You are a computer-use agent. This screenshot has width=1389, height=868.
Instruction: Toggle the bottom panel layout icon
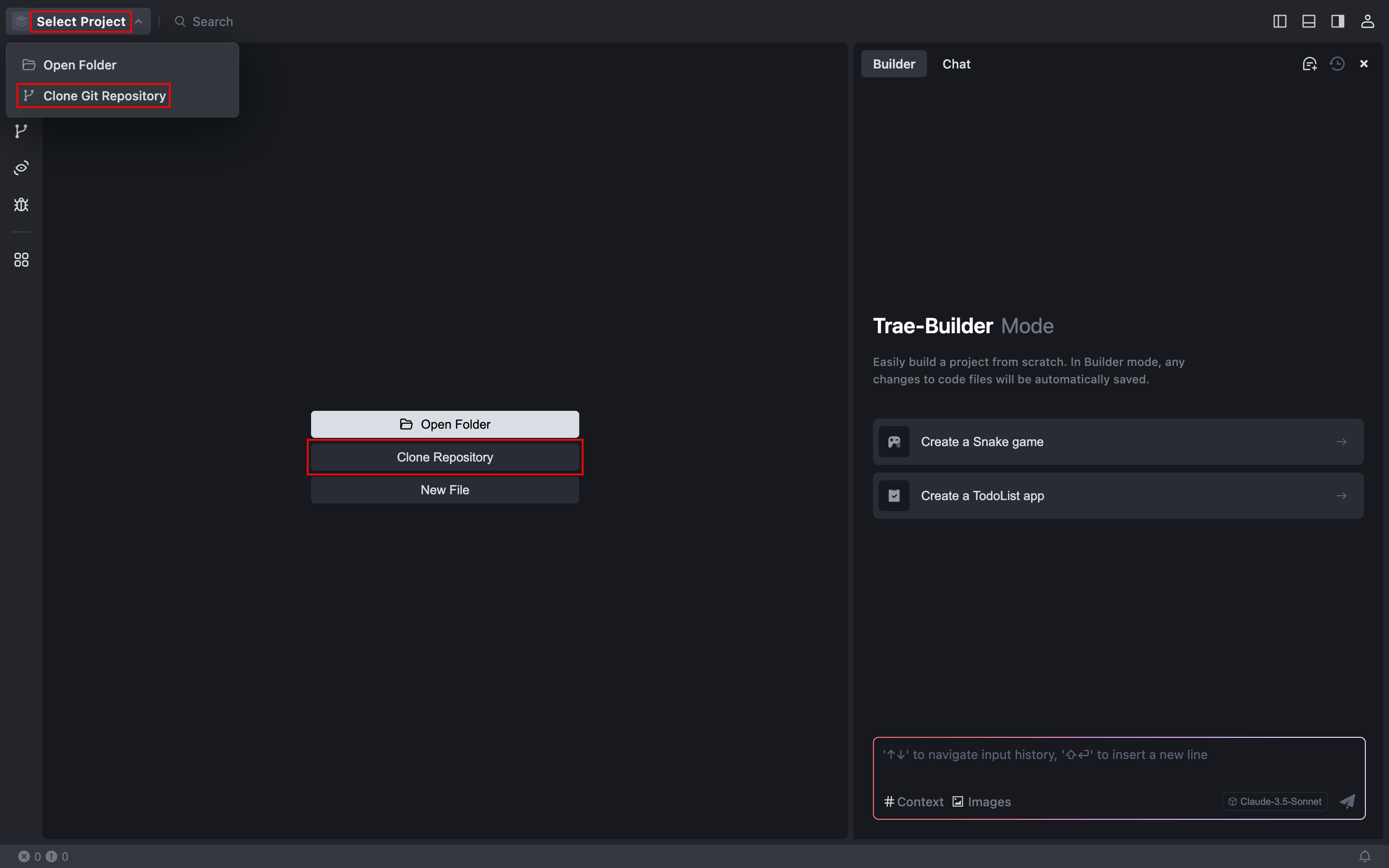1308,21
